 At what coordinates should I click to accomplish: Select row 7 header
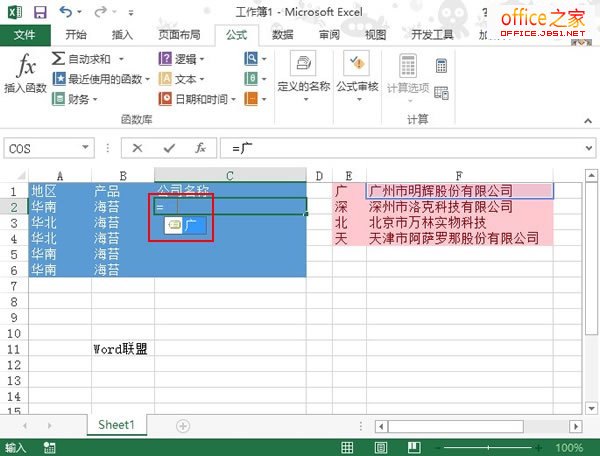coord(14,286)
